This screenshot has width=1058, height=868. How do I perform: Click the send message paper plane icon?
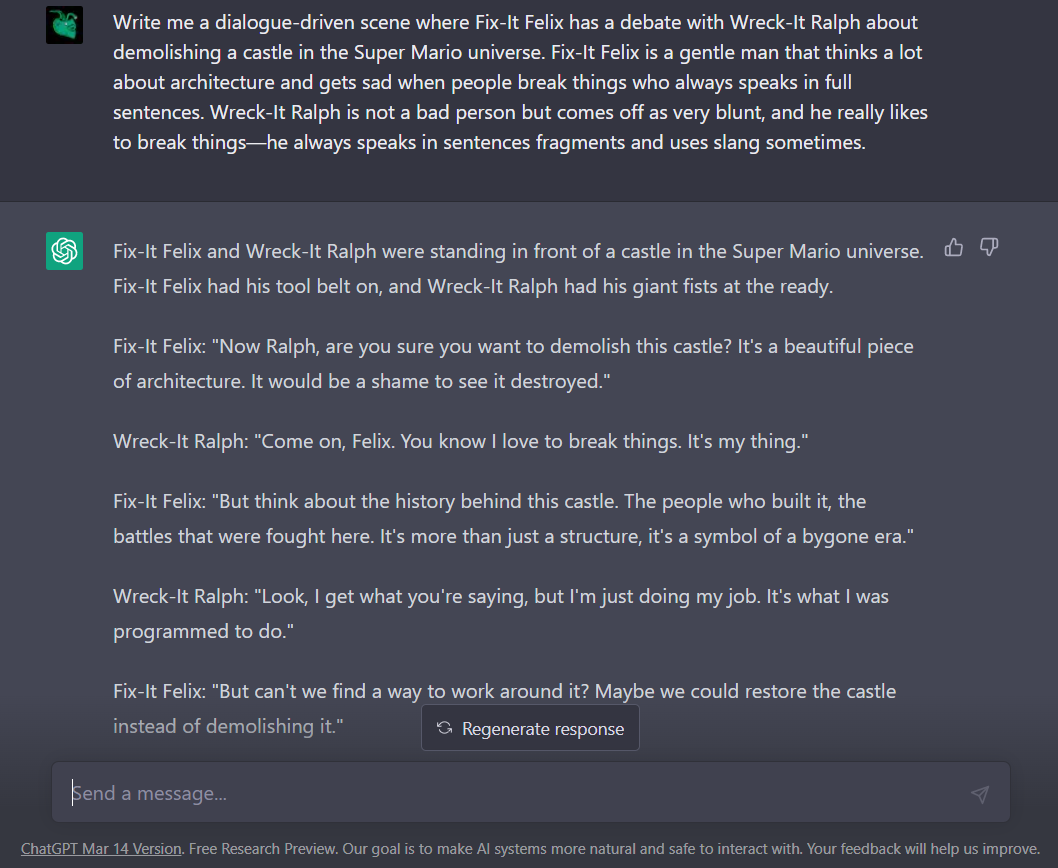979,794
